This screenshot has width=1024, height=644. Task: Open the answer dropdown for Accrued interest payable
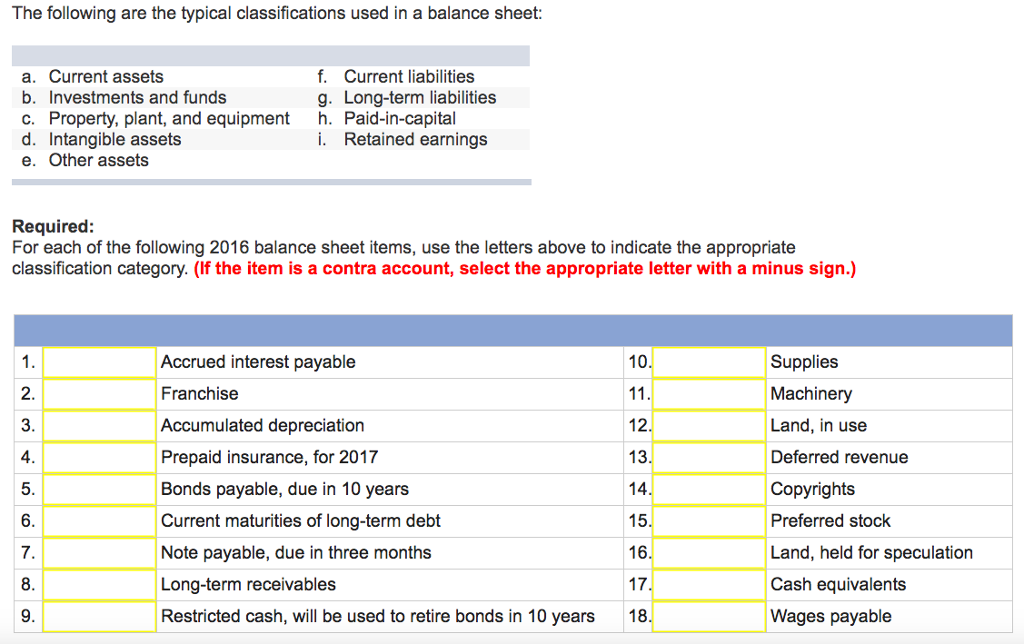pyautogui.click(x=98, y=362)
